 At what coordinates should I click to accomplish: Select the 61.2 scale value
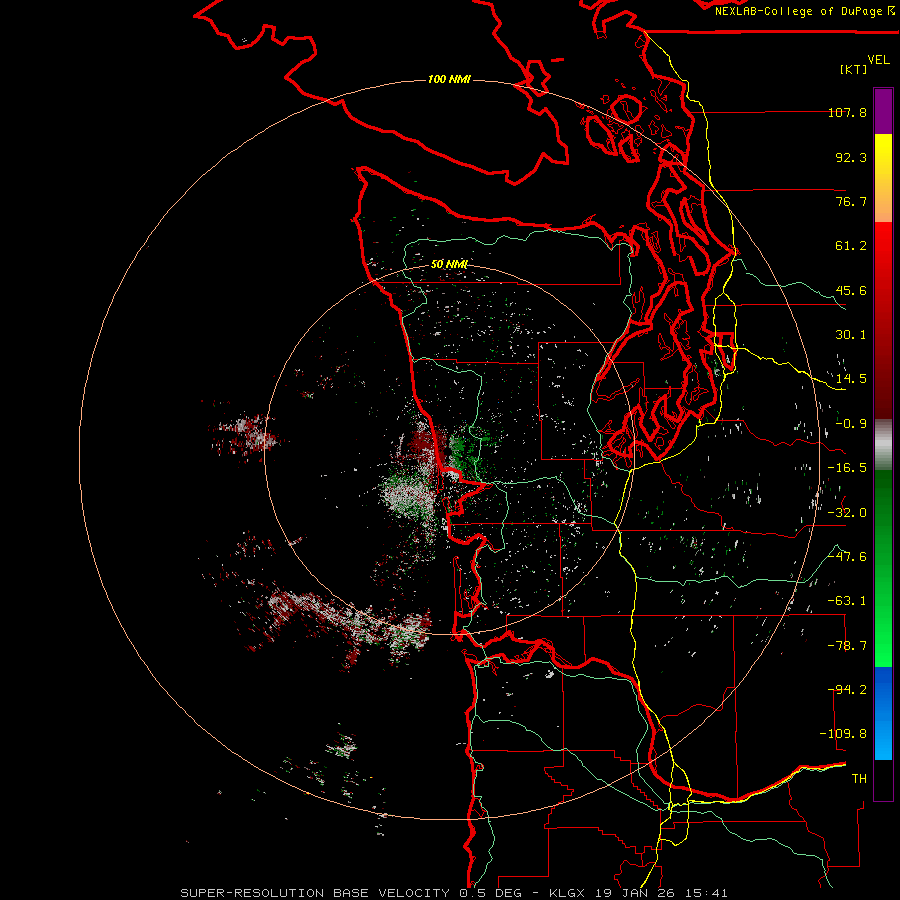click(x=851, y=246)
